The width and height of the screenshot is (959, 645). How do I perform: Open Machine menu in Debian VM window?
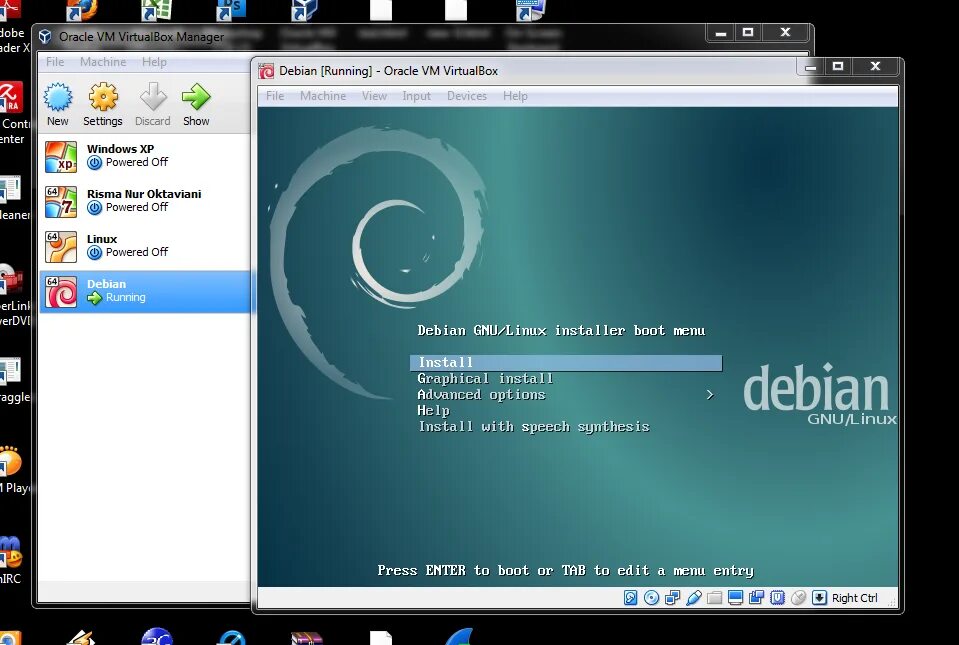(323, 96)
